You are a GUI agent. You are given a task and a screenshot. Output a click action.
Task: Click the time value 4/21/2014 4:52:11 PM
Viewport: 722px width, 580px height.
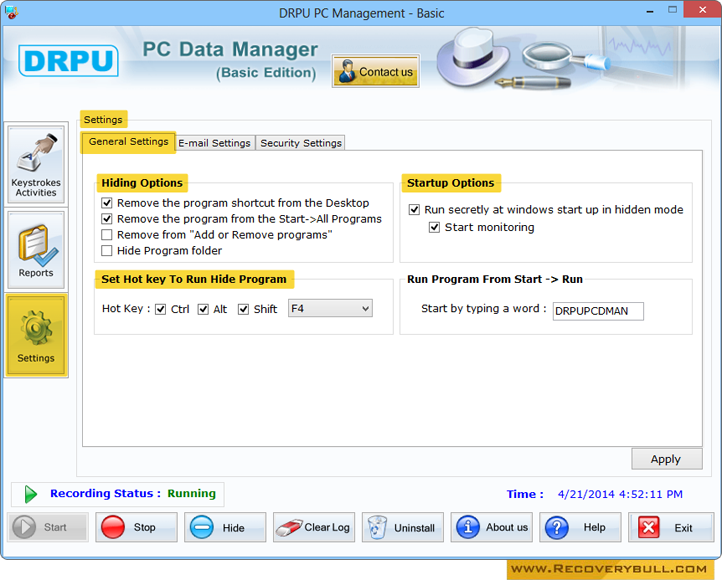pyautogui.click(x=620, y=494)
